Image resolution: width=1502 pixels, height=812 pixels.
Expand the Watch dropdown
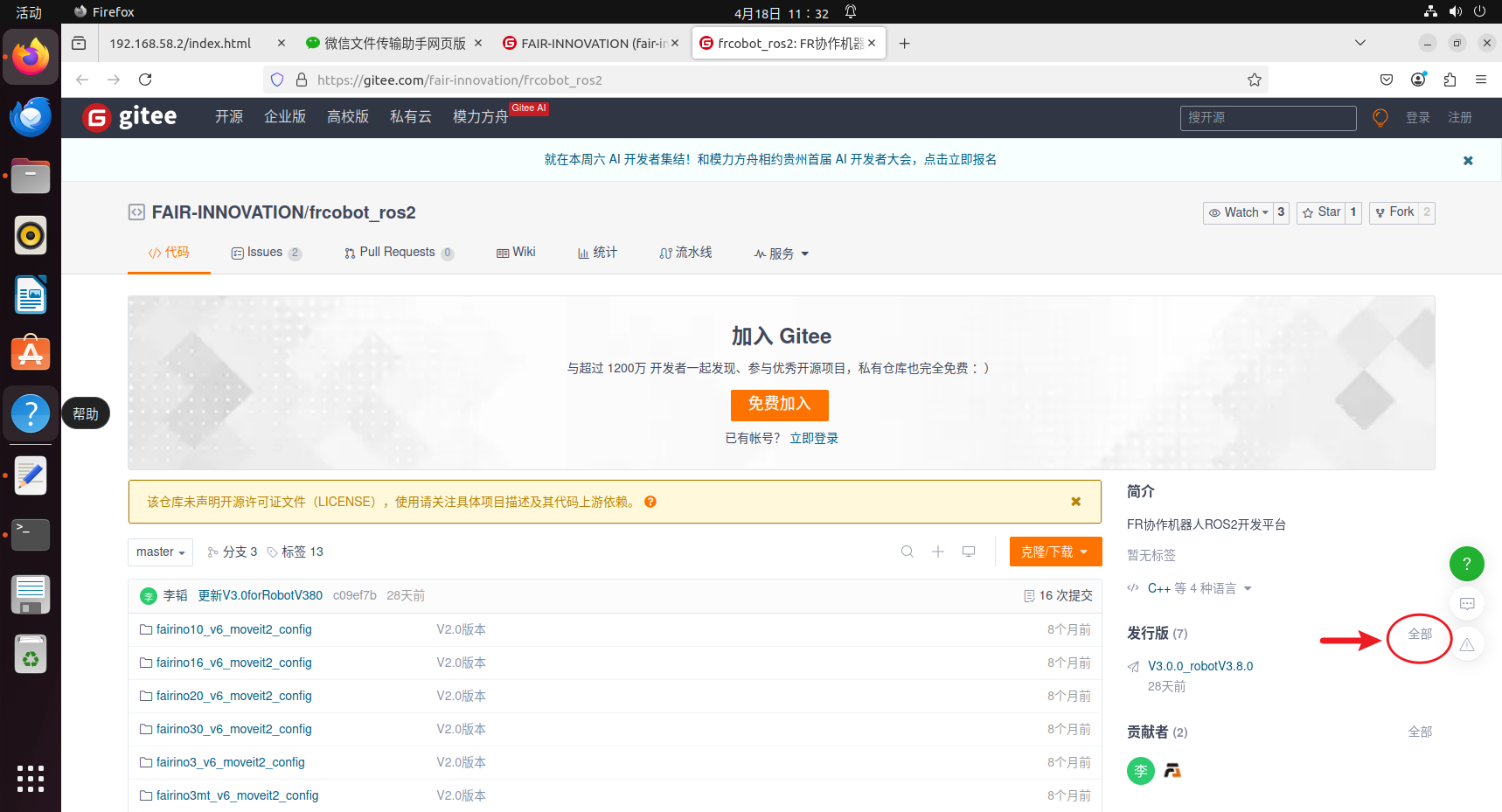[1238, 212]
